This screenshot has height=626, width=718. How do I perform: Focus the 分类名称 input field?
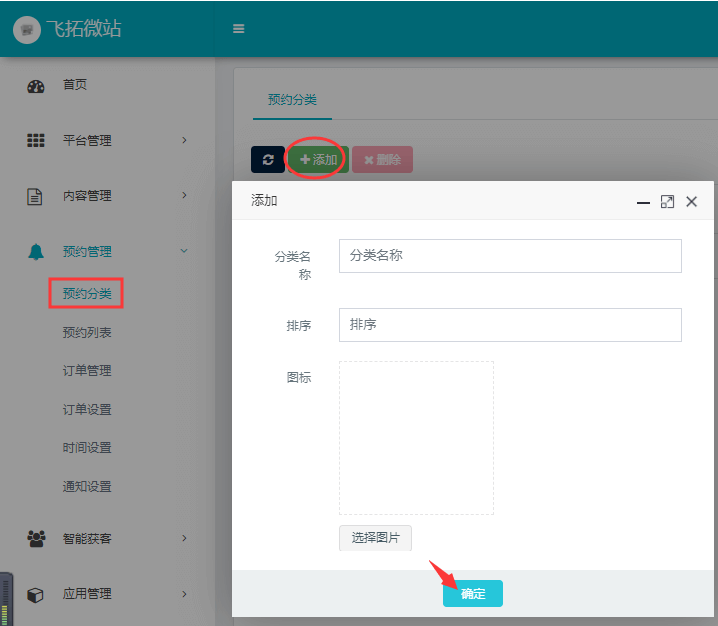510,256
